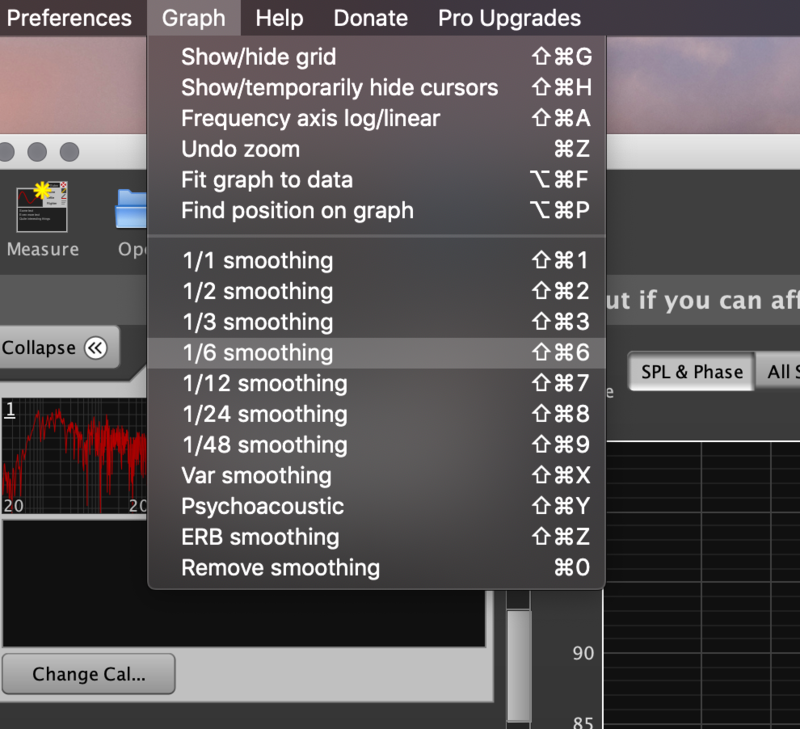Screen dimensions: 800x729
Task: Apply 1/12 smoothing to graph
Action: pos(264,383)
